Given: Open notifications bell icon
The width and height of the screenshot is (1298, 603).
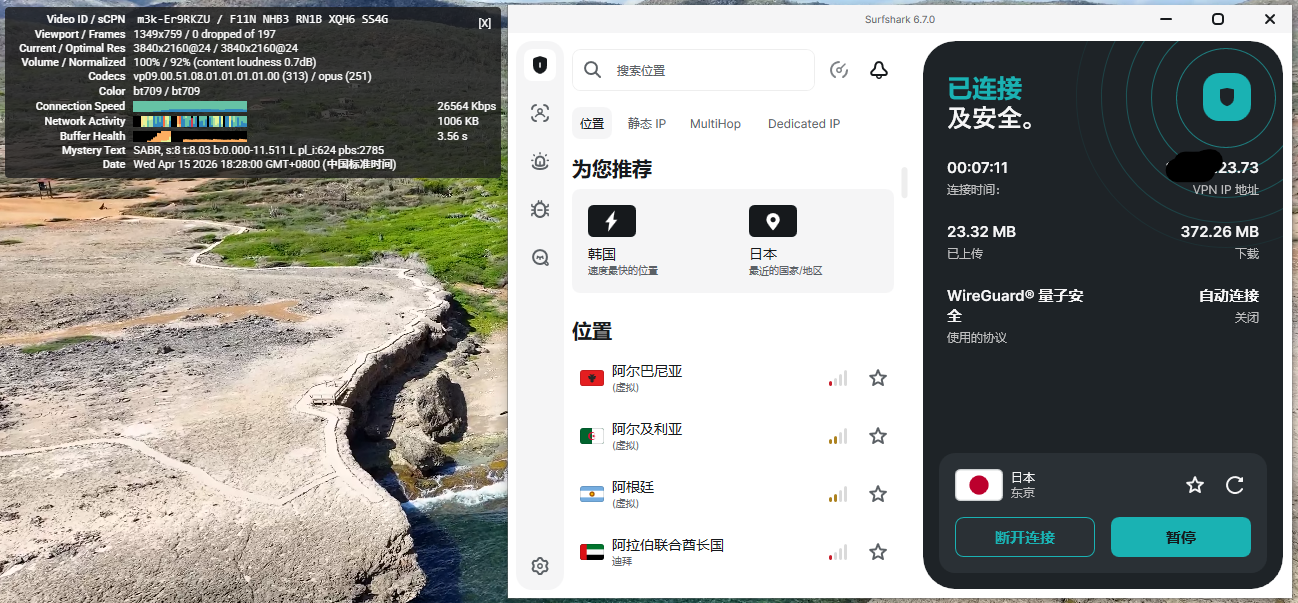Looking at the screenshot, I should pyautogui.click(x=879, y=70).
